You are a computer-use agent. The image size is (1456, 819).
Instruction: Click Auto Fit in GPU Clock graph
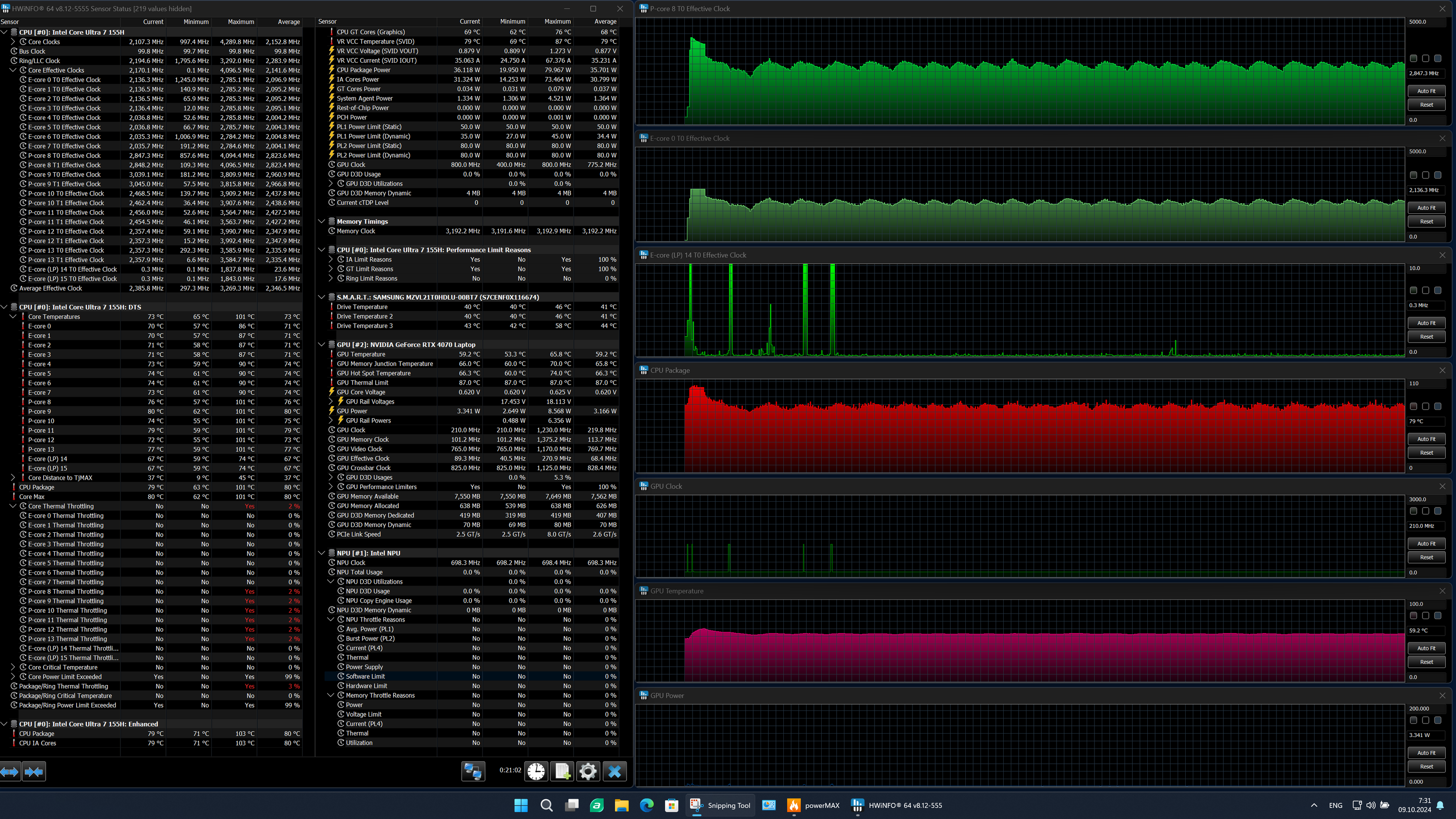click(1426, 544)
